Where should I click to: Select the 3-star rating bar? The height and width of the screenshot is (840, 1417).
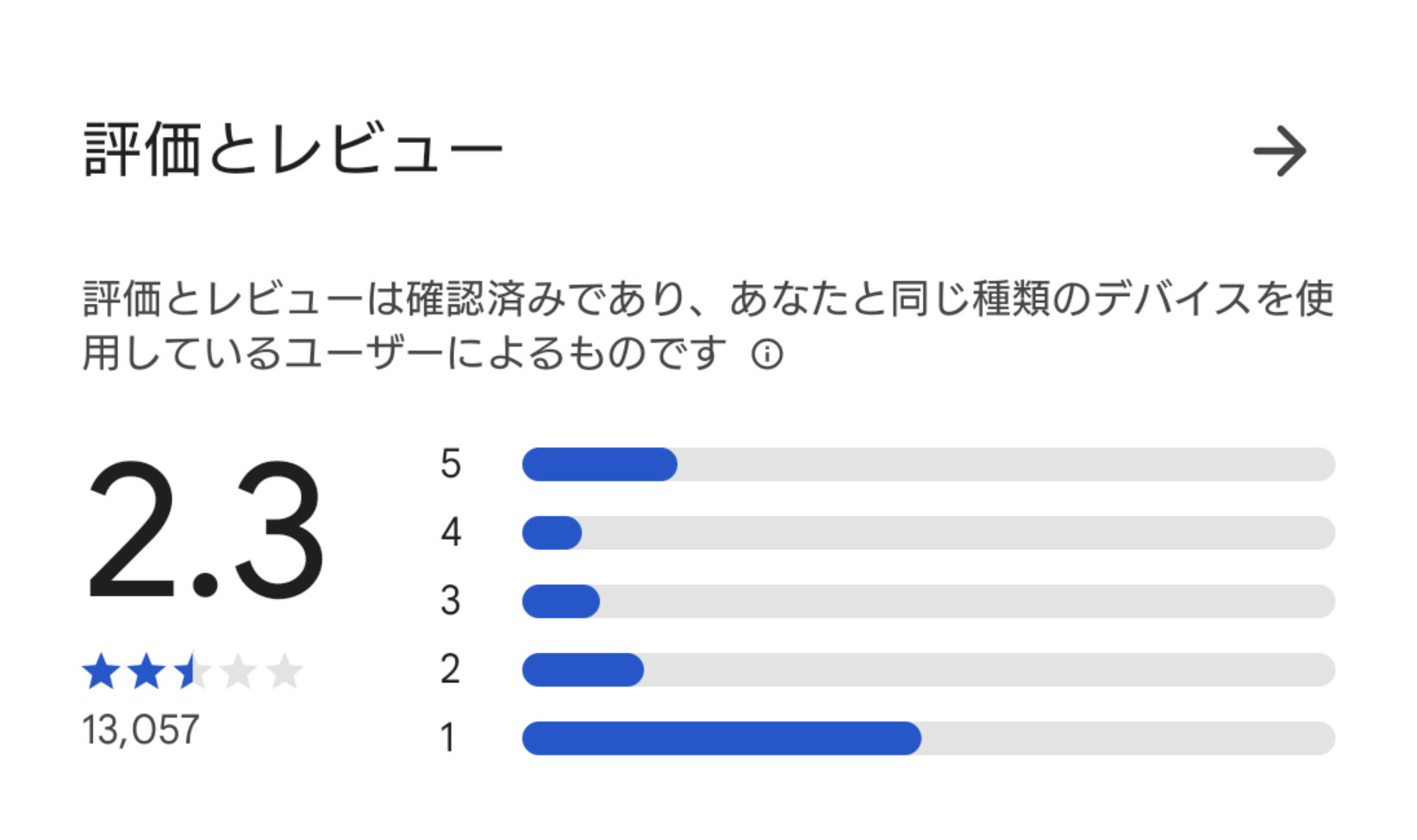(928, 601)
